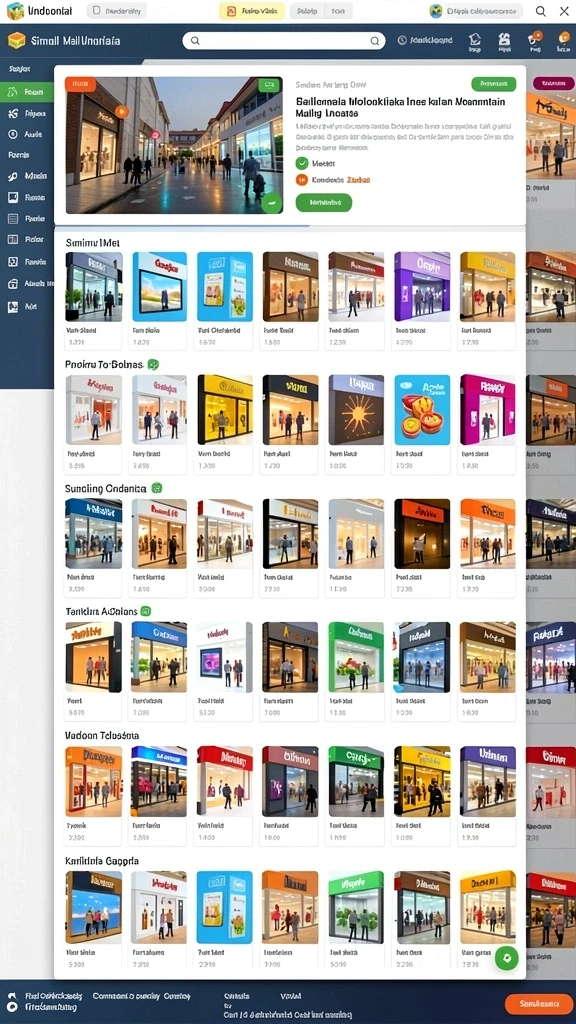Click the green tag on the hero photo
This screenshot has height=1024, width=576.
point(268,85)
